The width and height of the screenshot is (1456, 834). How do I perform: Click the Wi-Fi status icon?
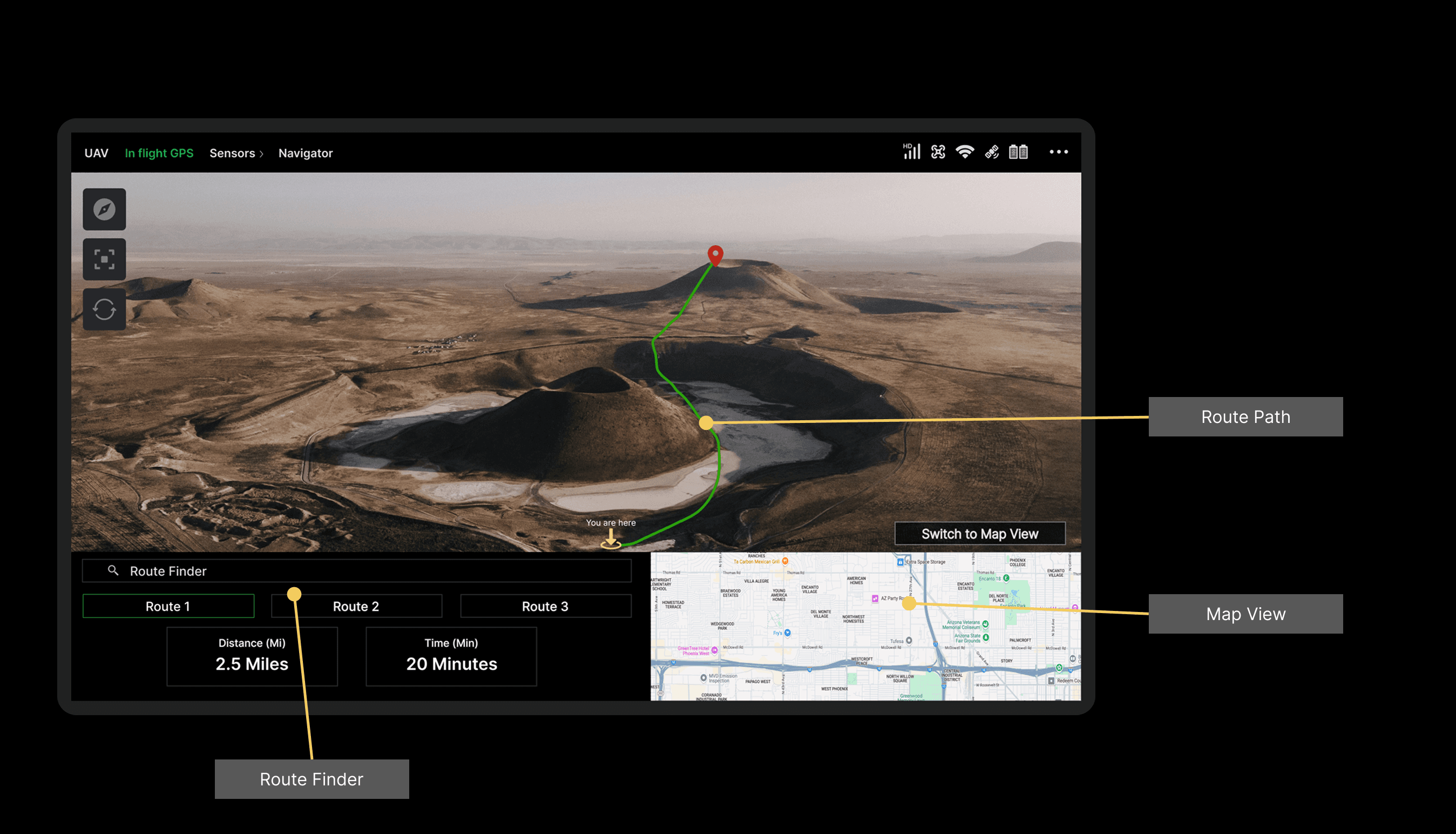click(x=965, y=152)
